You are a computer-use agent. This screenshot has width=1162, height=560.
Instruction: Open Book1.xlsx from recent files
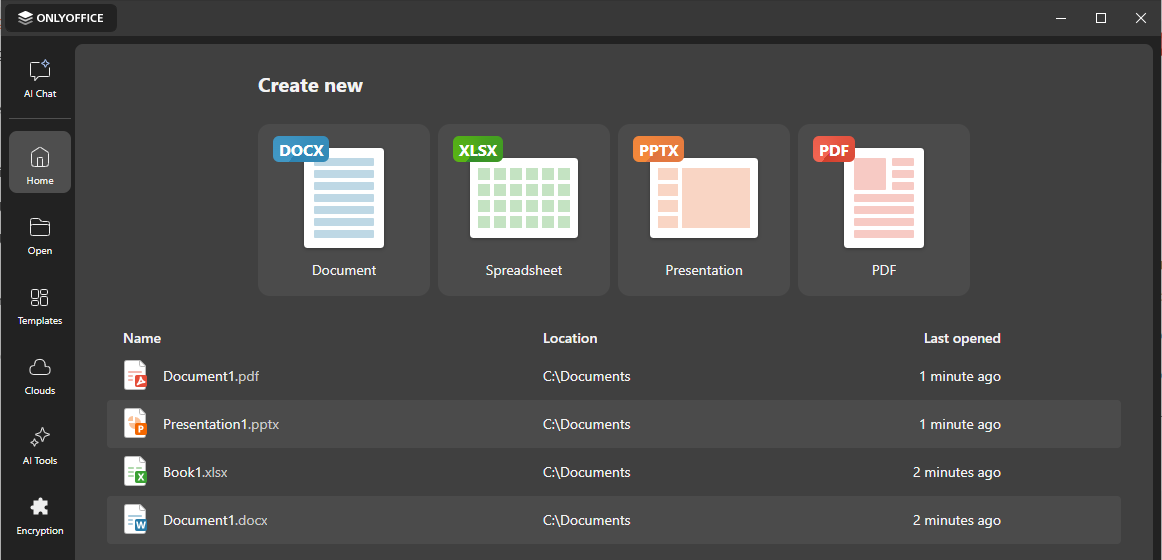(614, 472)
